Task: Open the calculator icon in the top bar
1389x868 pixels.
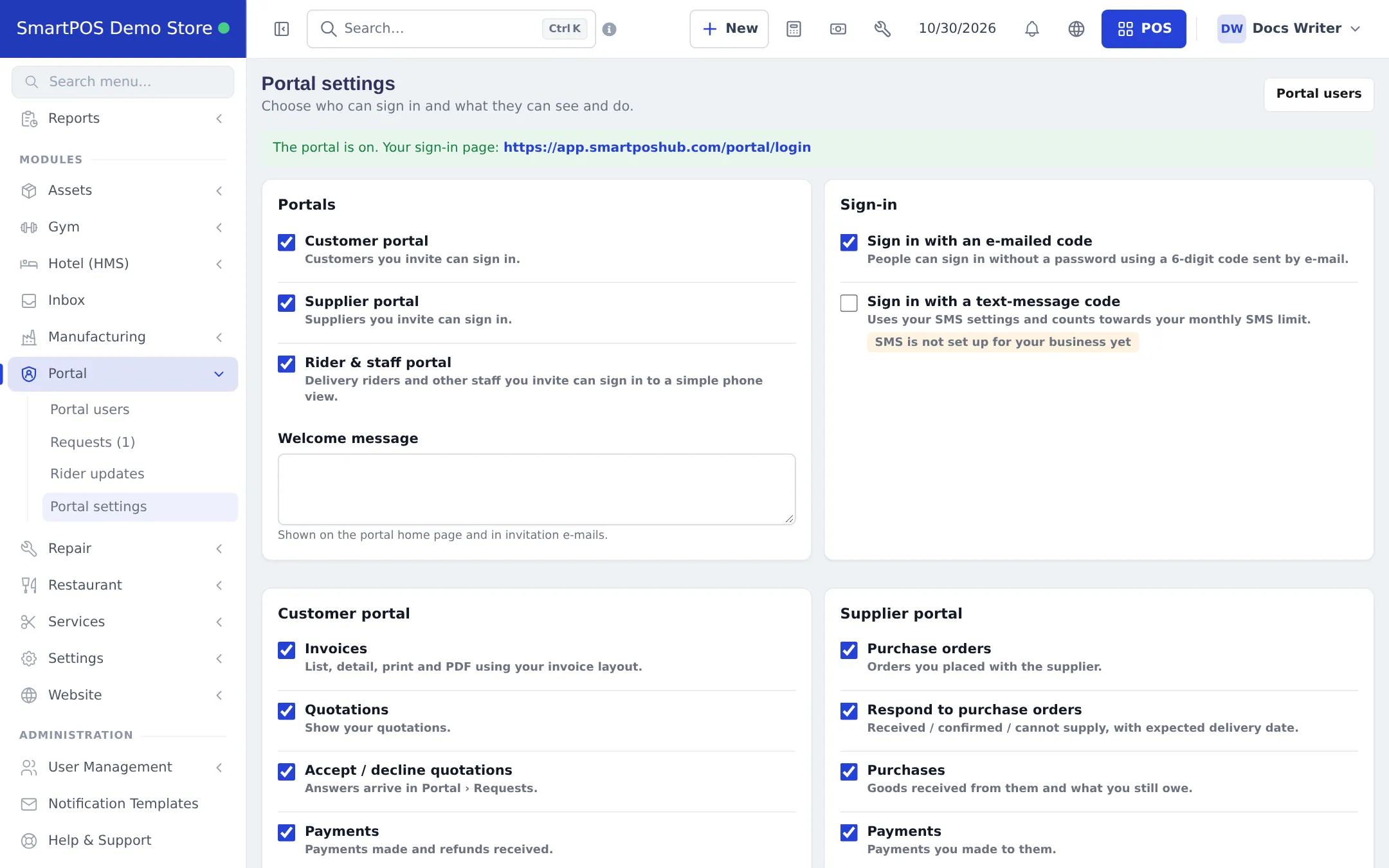Action: click(x=794, y=29)
